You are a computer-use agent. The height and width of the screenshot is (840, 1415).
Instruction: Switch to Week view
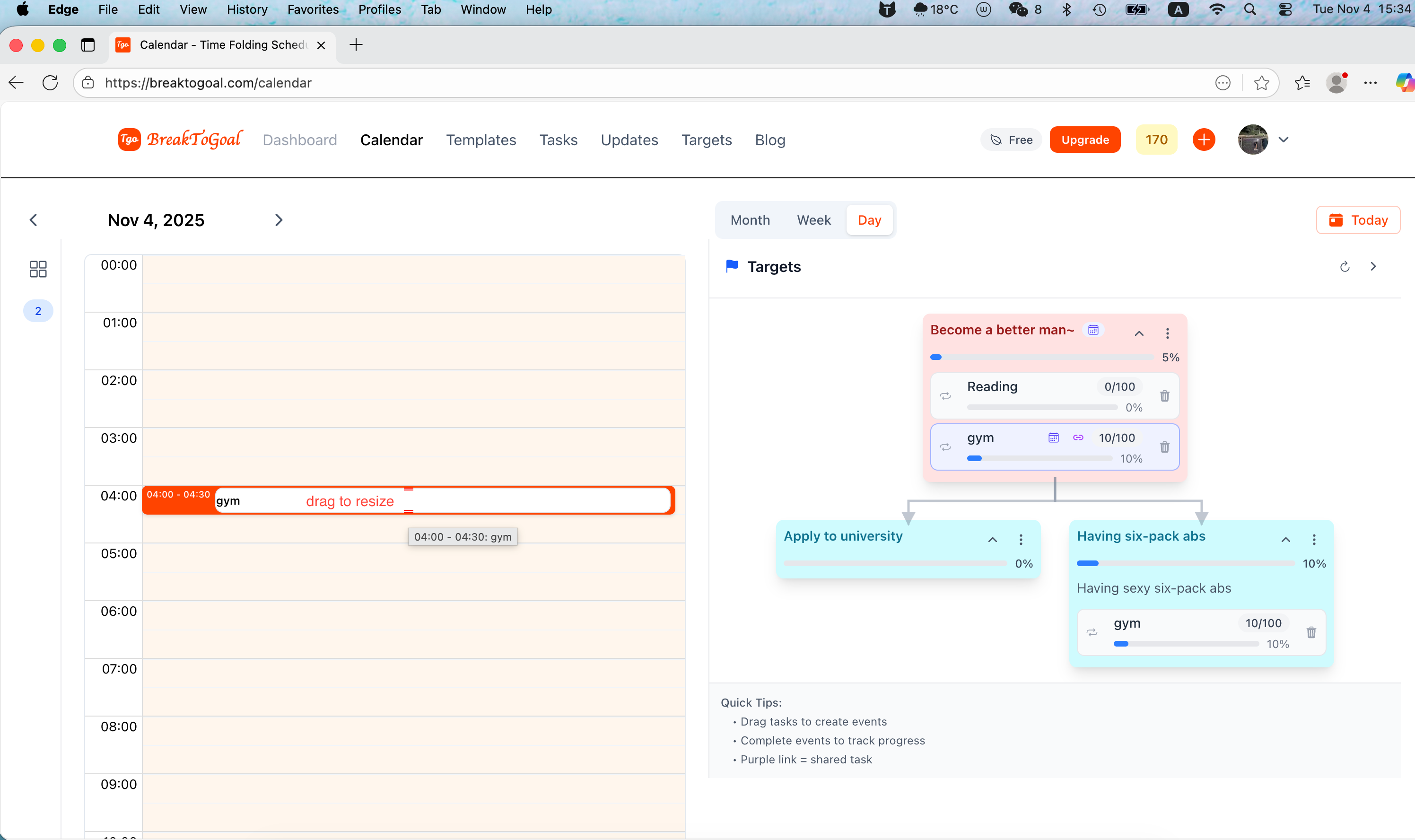pyautogui.click(x=813, y=219)
